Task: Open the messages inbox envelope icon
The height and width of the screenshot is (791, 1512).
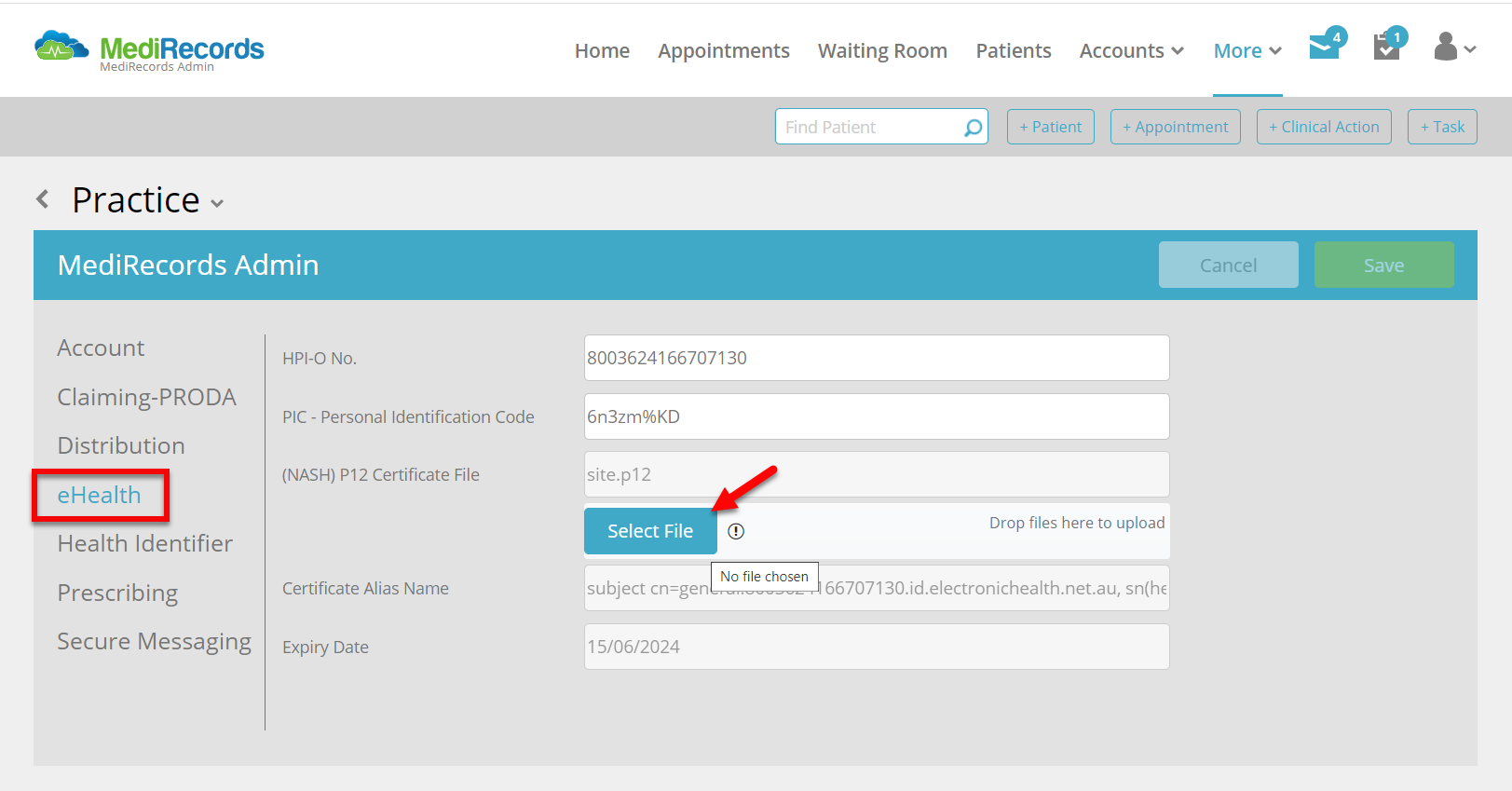Action: coord(1325,46)
